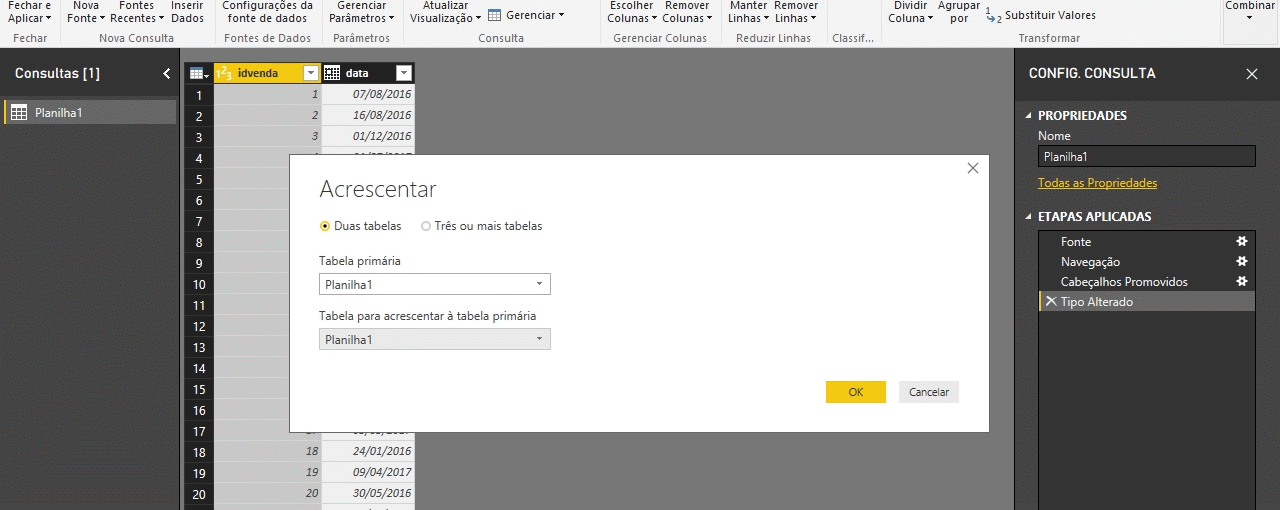Open Configurações da fonte de dados

coord(267,12)
